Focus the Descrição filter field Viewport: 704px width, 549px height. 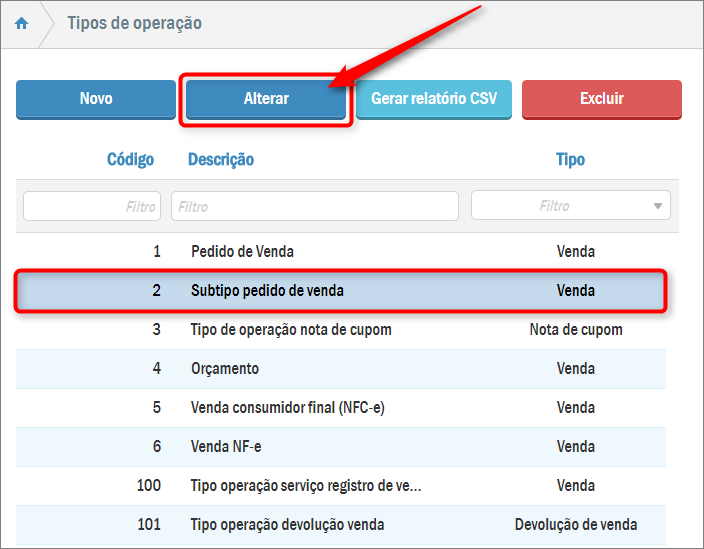[314, 206]
